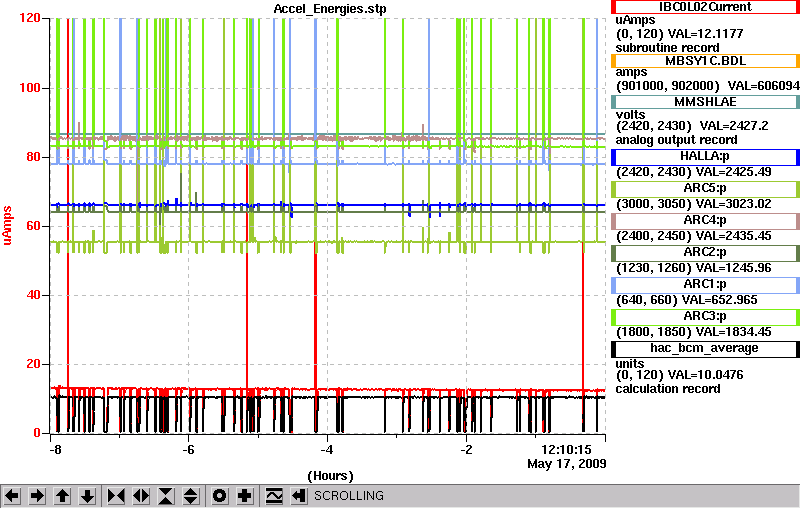
Task: Click the circle auto-scale toolbar icon
Action: pos(219,496)
